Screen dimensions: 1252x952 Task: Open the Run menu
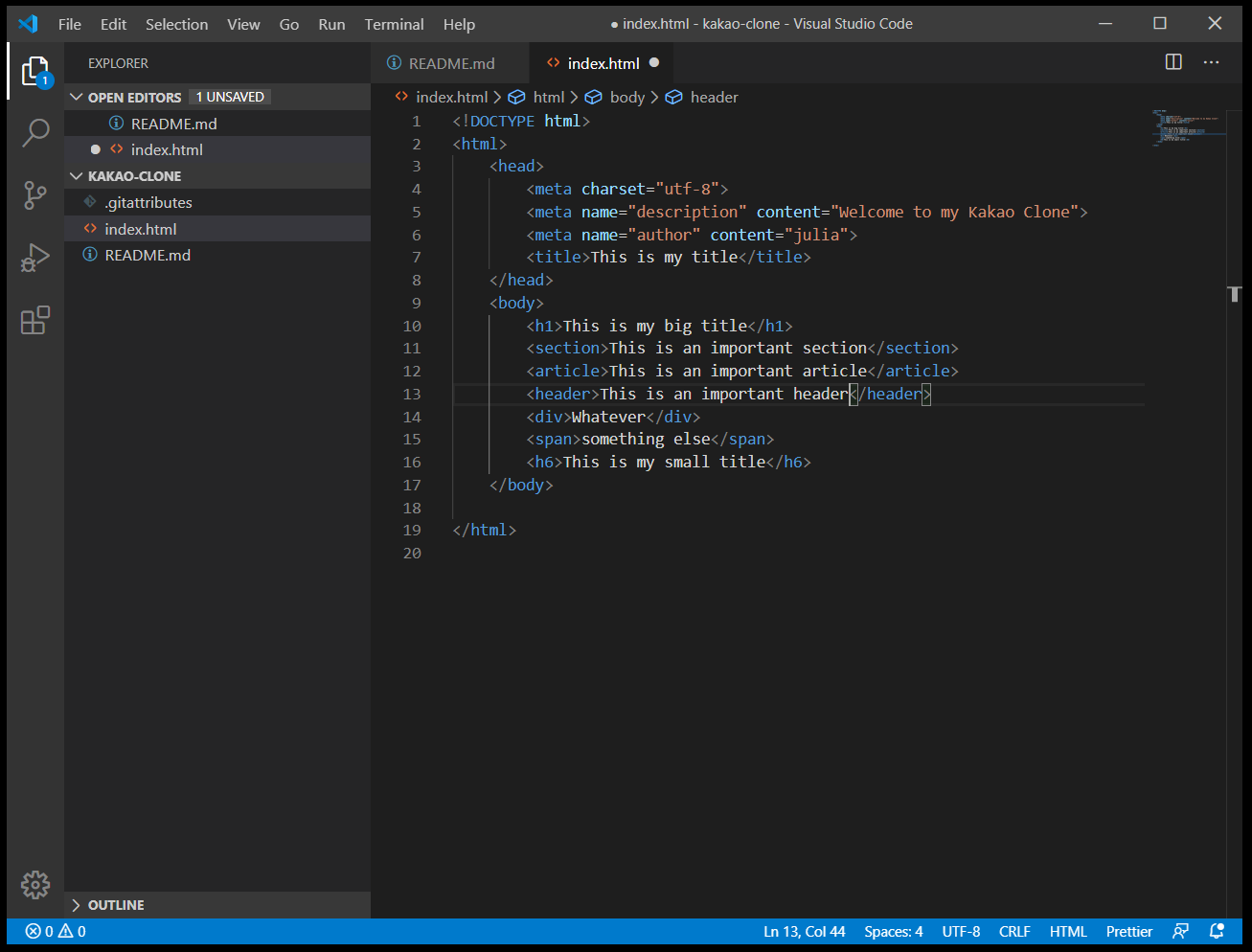[x=331, y=24]
